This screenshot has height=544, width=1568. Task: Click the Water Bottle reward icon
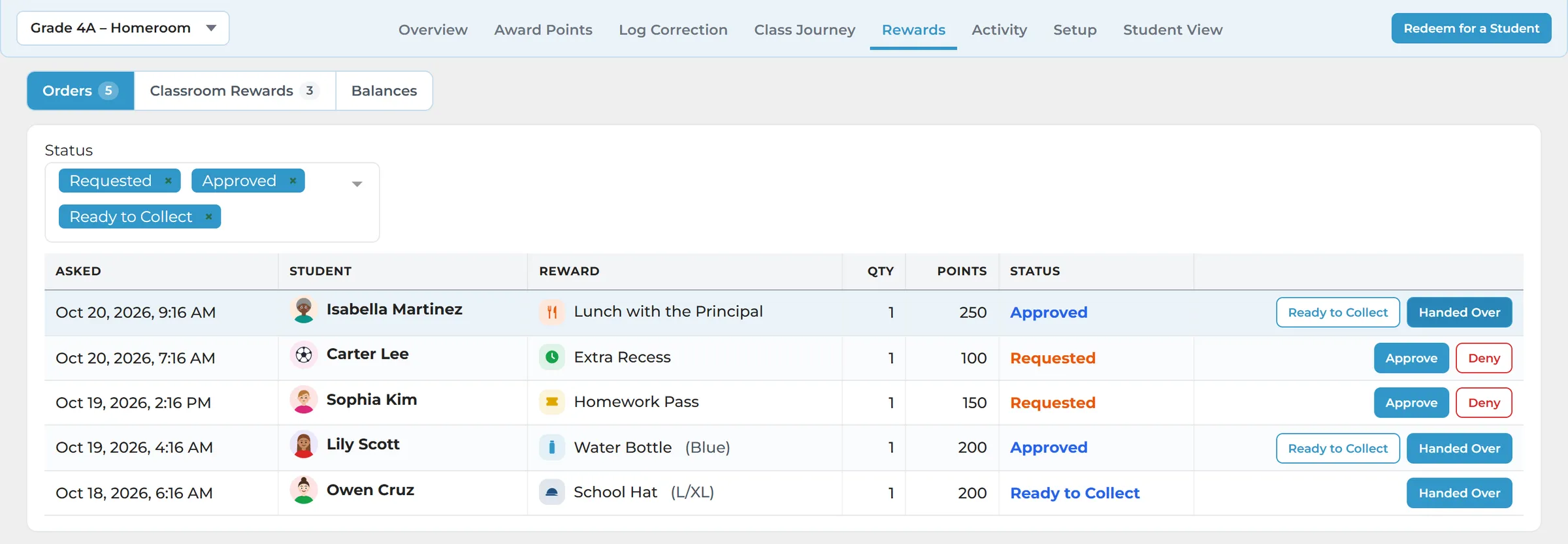click(552, 447)
